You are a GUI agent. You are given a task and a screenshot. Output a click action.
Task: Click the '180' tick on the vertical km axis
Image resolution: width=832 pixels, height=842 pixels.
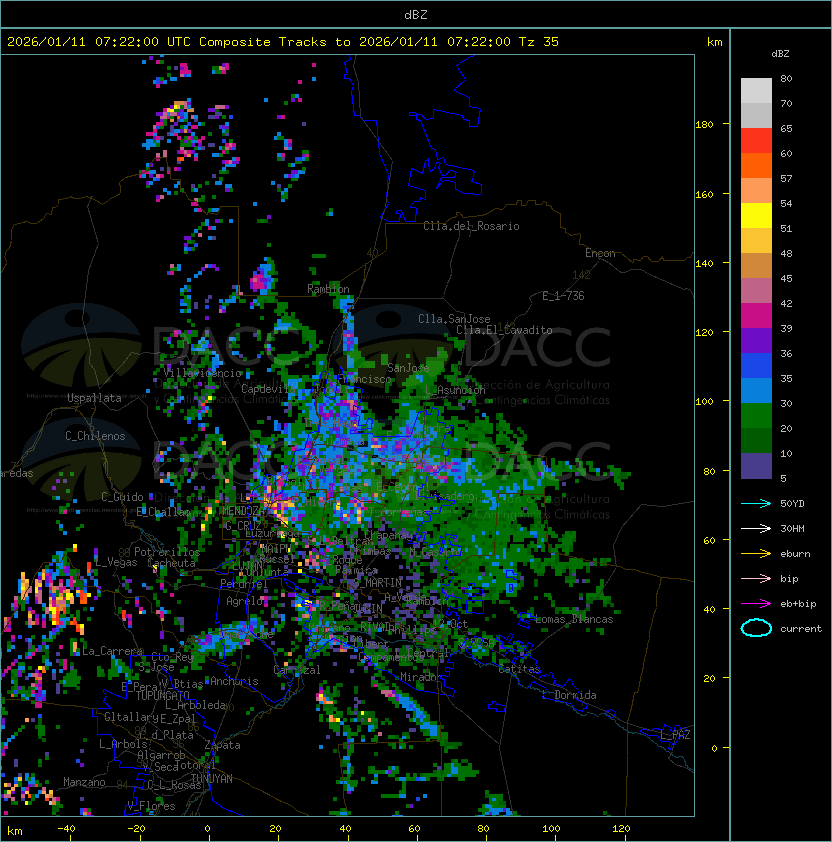704,125
